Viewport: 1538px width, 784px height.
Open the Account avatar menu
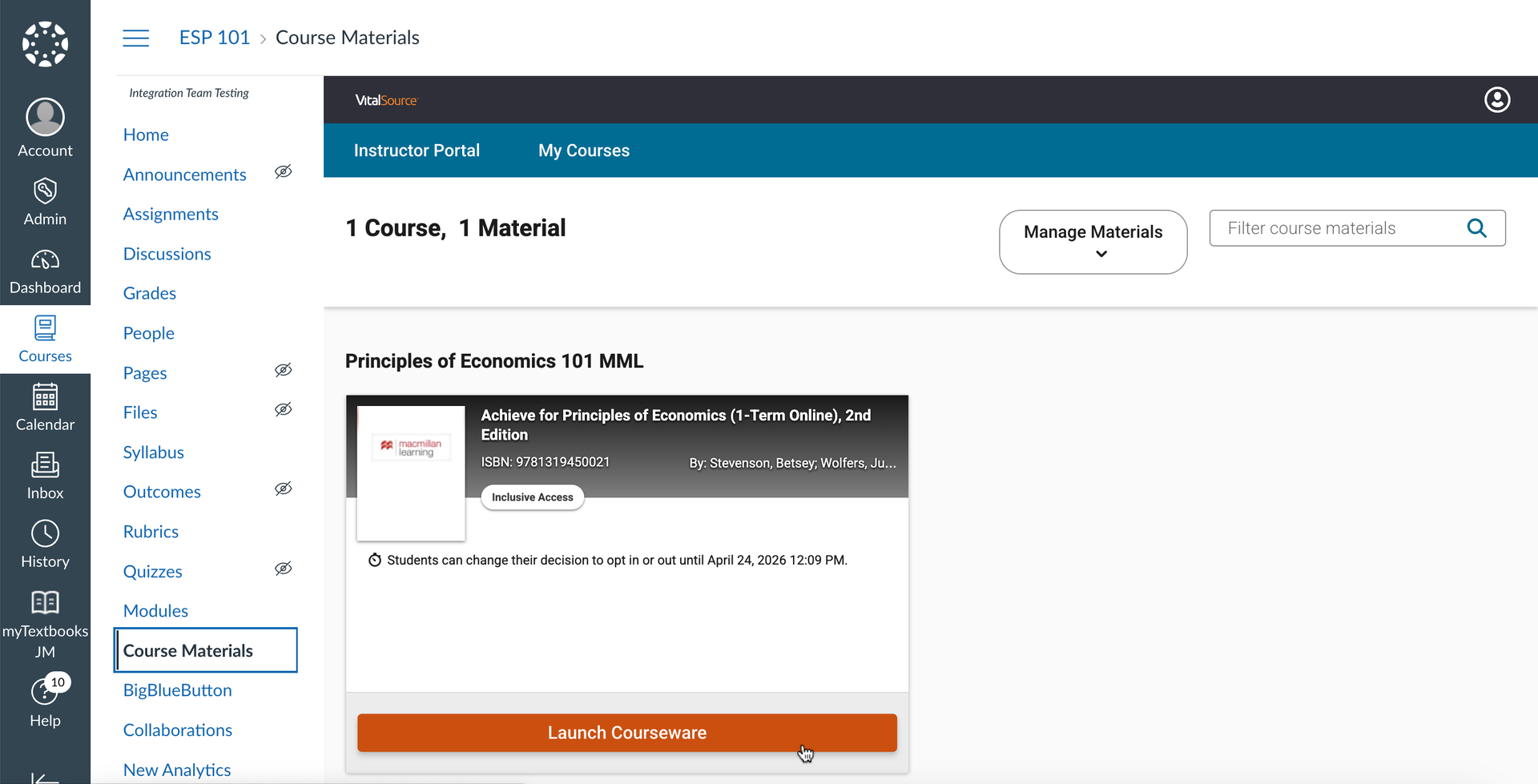pos(45,118)
